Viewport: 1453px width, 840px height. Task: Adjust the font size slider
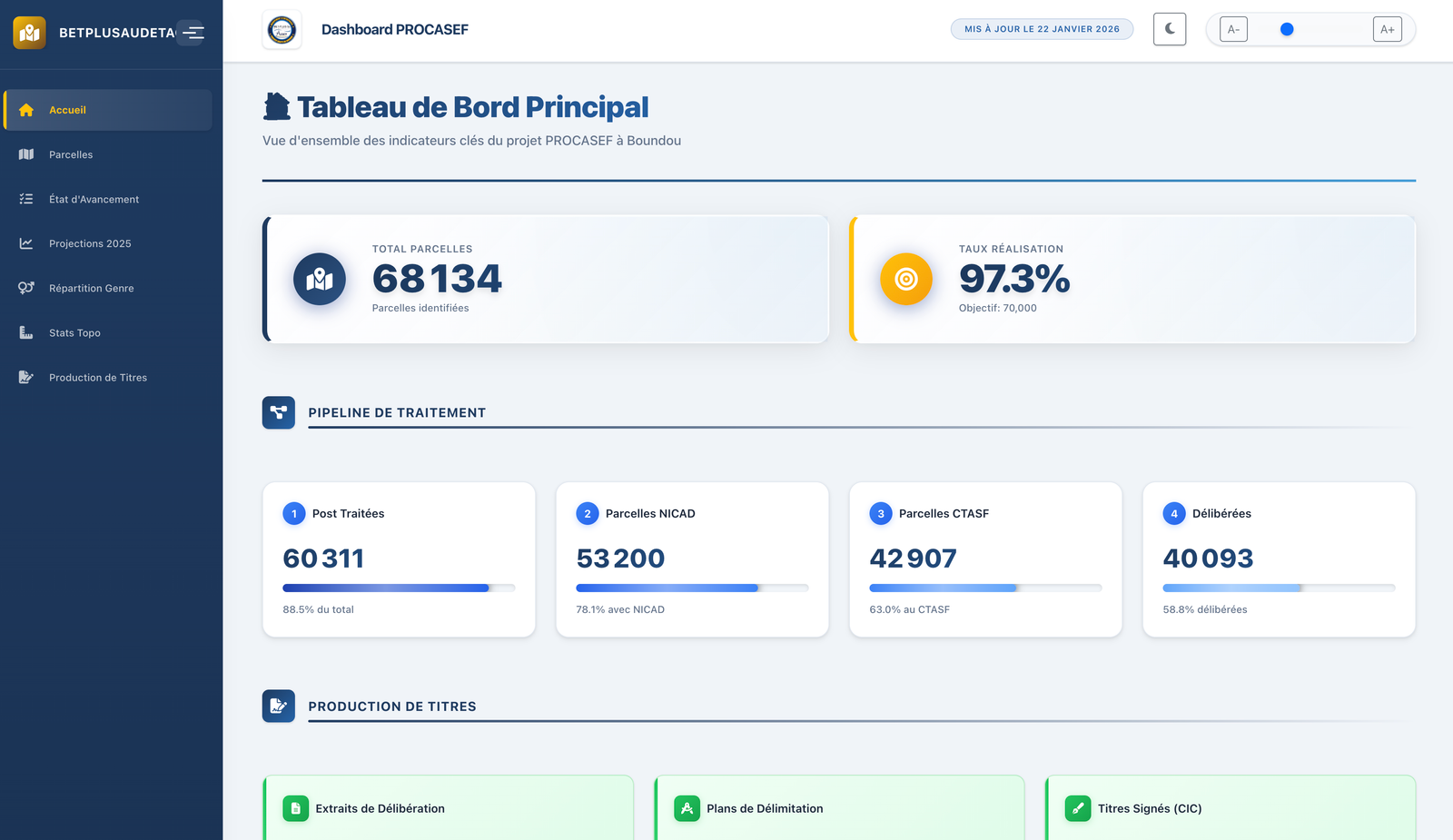[1287, 28]
